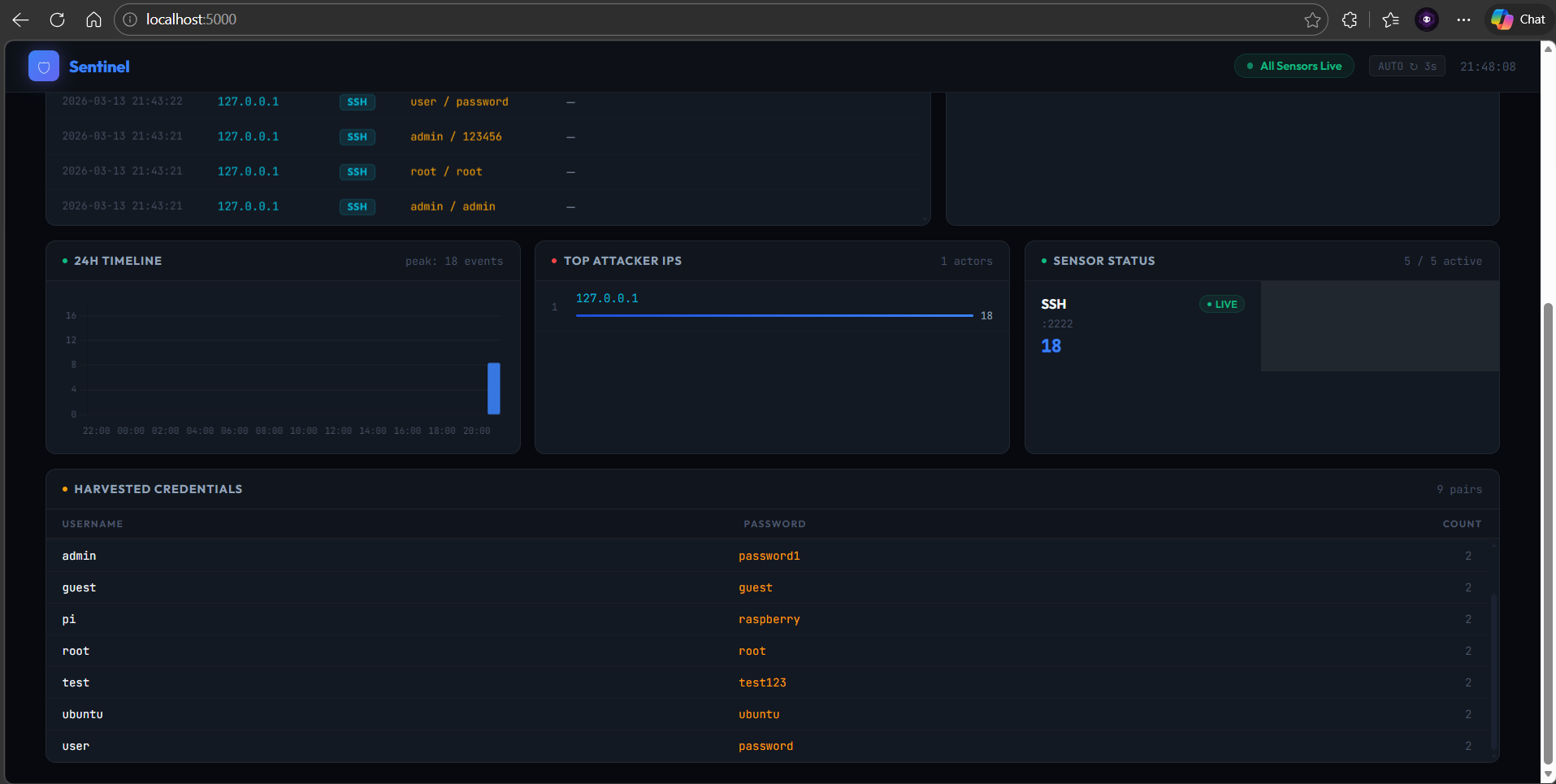The image size is (1556, 784).
Task: Click the All Sensors Live status pill
Action: coord(1294,67)
